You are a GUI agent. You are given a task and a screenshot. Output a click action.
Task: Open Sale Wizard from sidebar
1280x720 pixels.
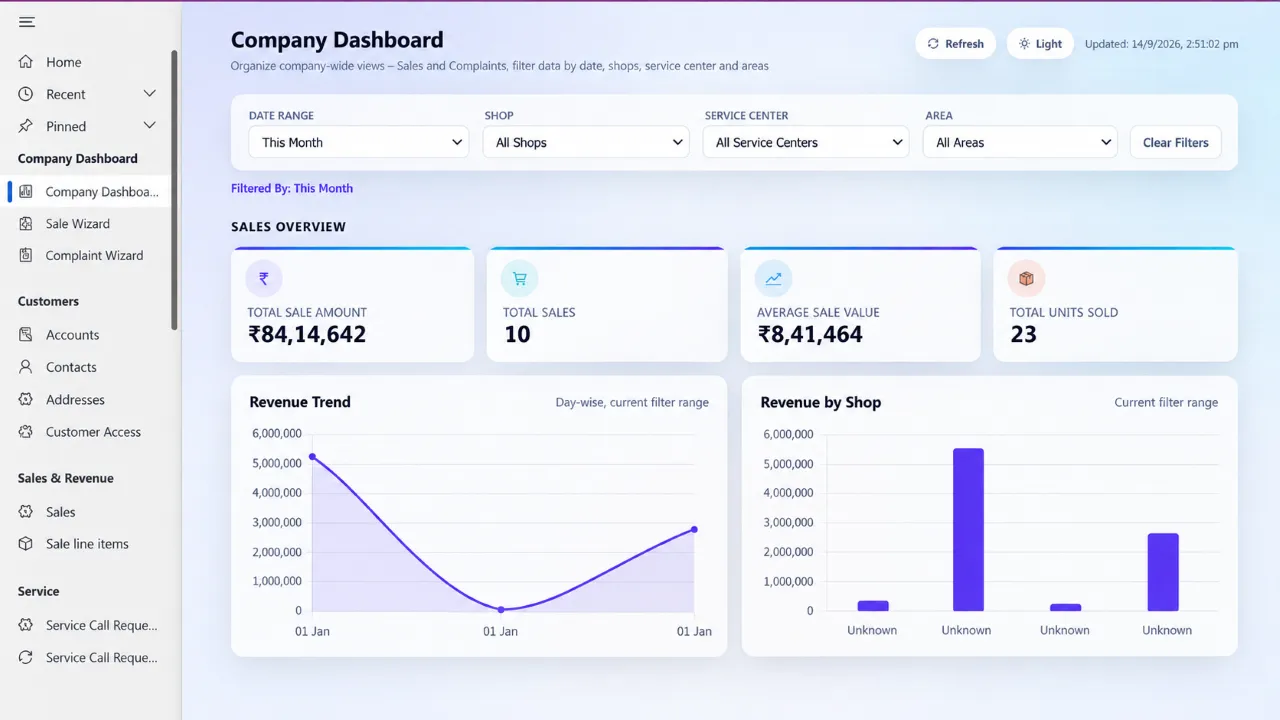coord(87,223)
